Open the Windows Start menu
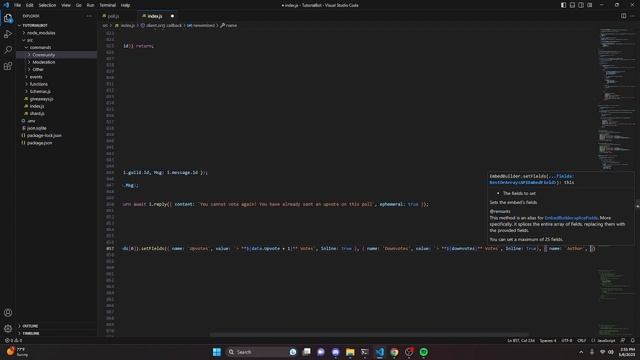 pos(217,352)
